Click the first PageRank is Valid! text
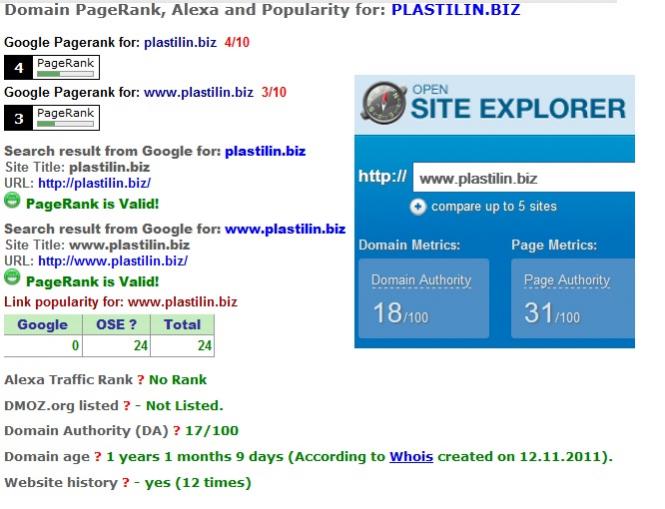 92,204
